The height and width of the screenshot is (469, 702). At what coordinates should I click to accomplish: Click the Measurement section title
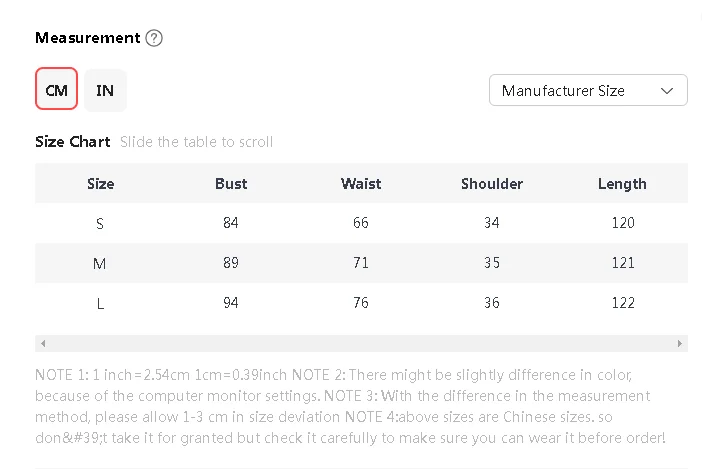click(x=88, y=38)
